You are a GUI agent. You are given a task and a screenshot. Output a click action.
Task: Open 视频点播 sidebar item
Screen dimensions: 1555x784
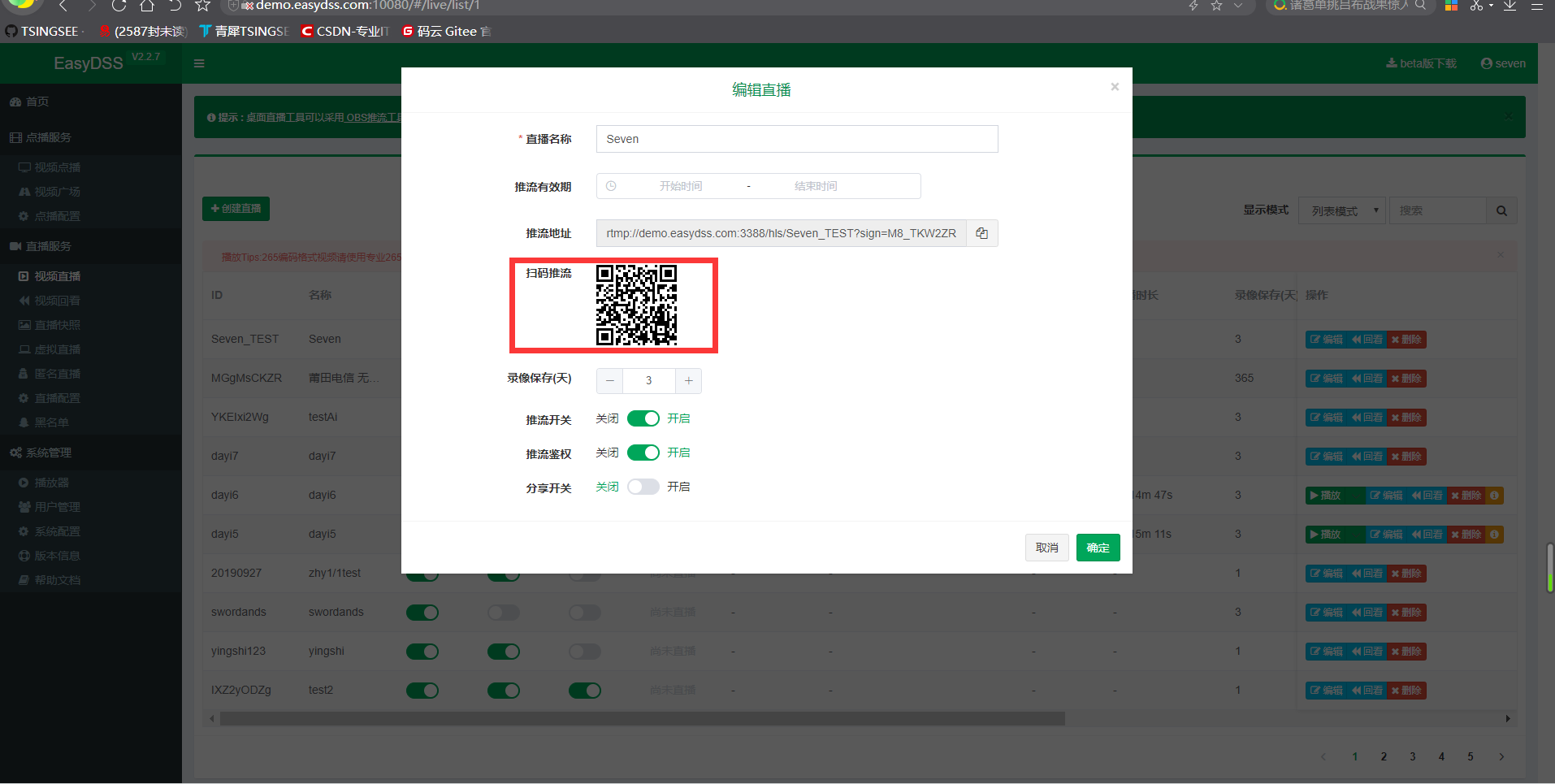[50, 167]
